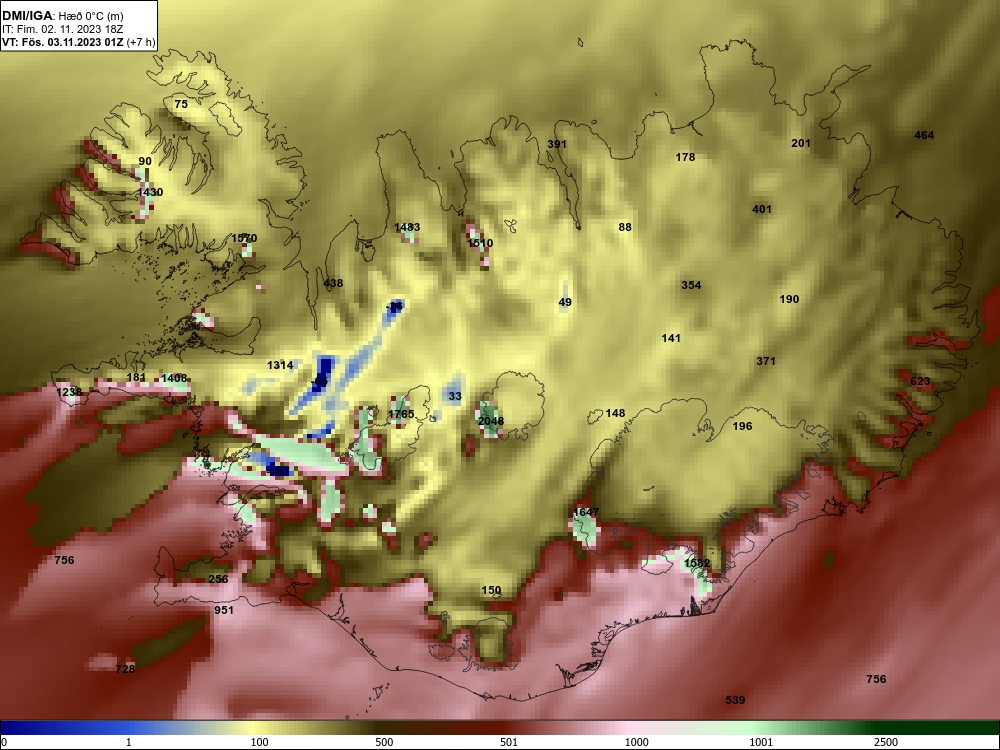Click the map value 178
Screen dimensions: 1000x750
coord(685,157)
